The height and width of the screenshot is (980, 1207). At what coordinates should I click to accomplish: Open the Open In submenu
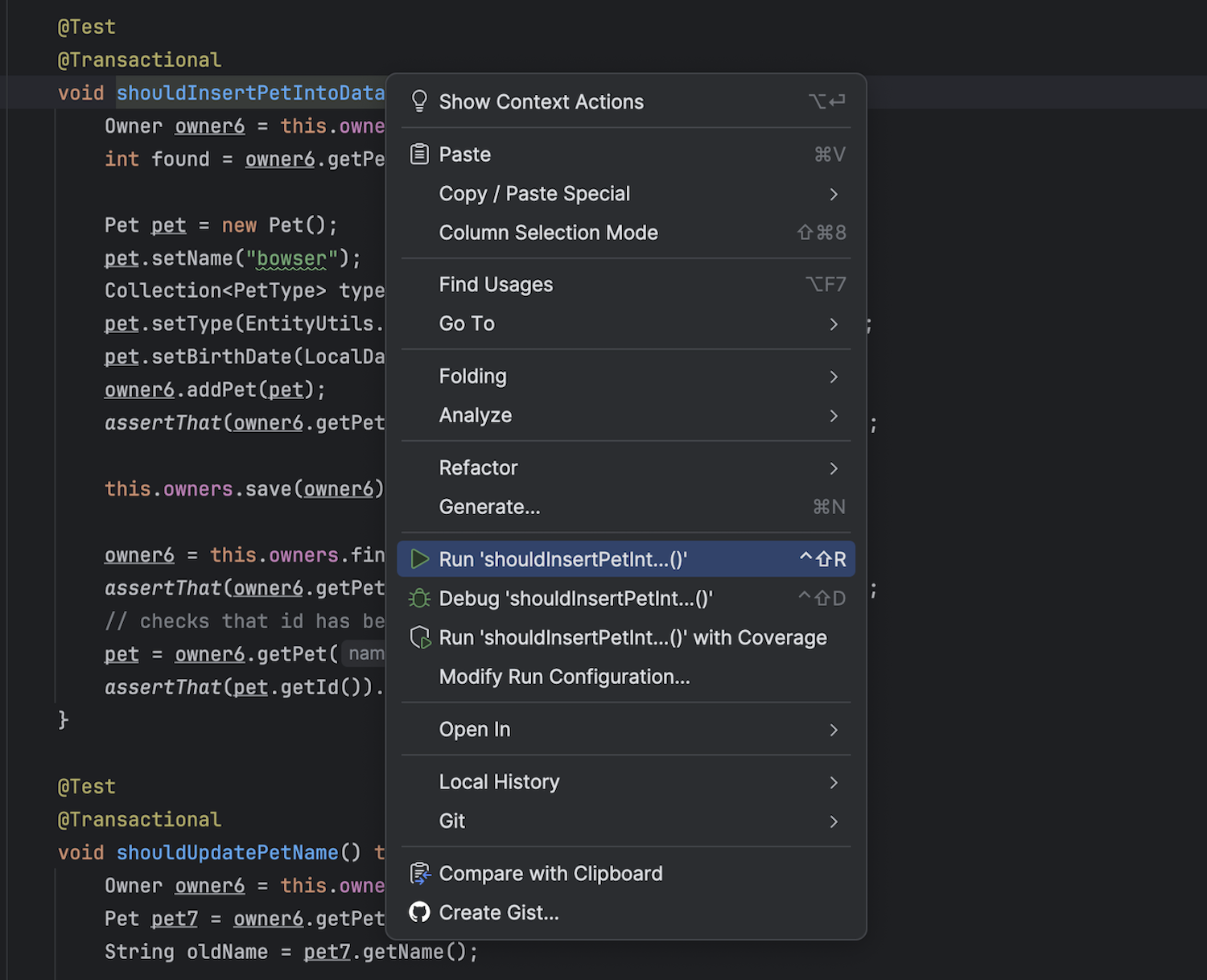(x=475, y=730)
